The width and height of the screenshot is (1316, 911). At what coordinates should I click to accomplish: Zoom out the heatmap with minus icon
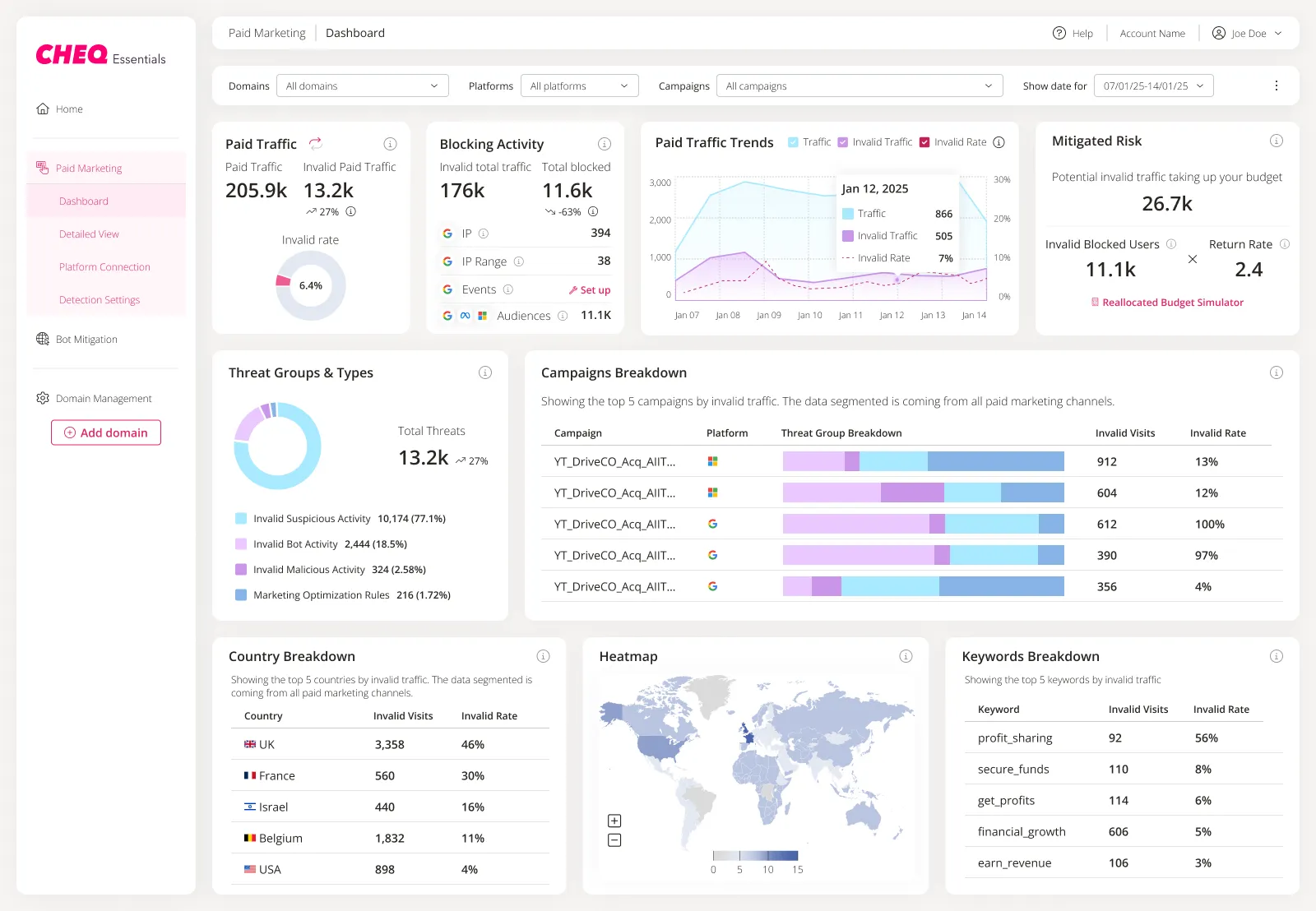614,840
